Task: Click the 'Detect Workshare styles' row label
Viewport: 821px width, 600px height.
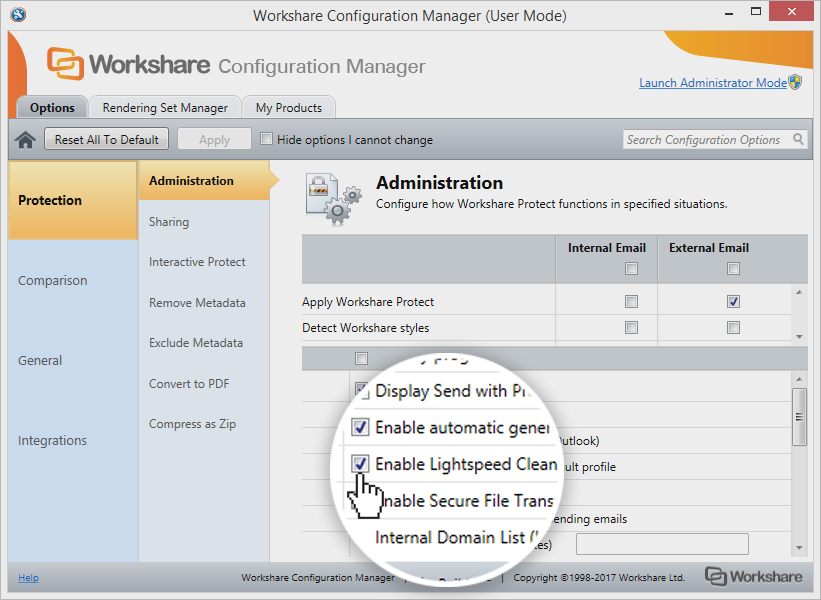Action: [365, 328]
